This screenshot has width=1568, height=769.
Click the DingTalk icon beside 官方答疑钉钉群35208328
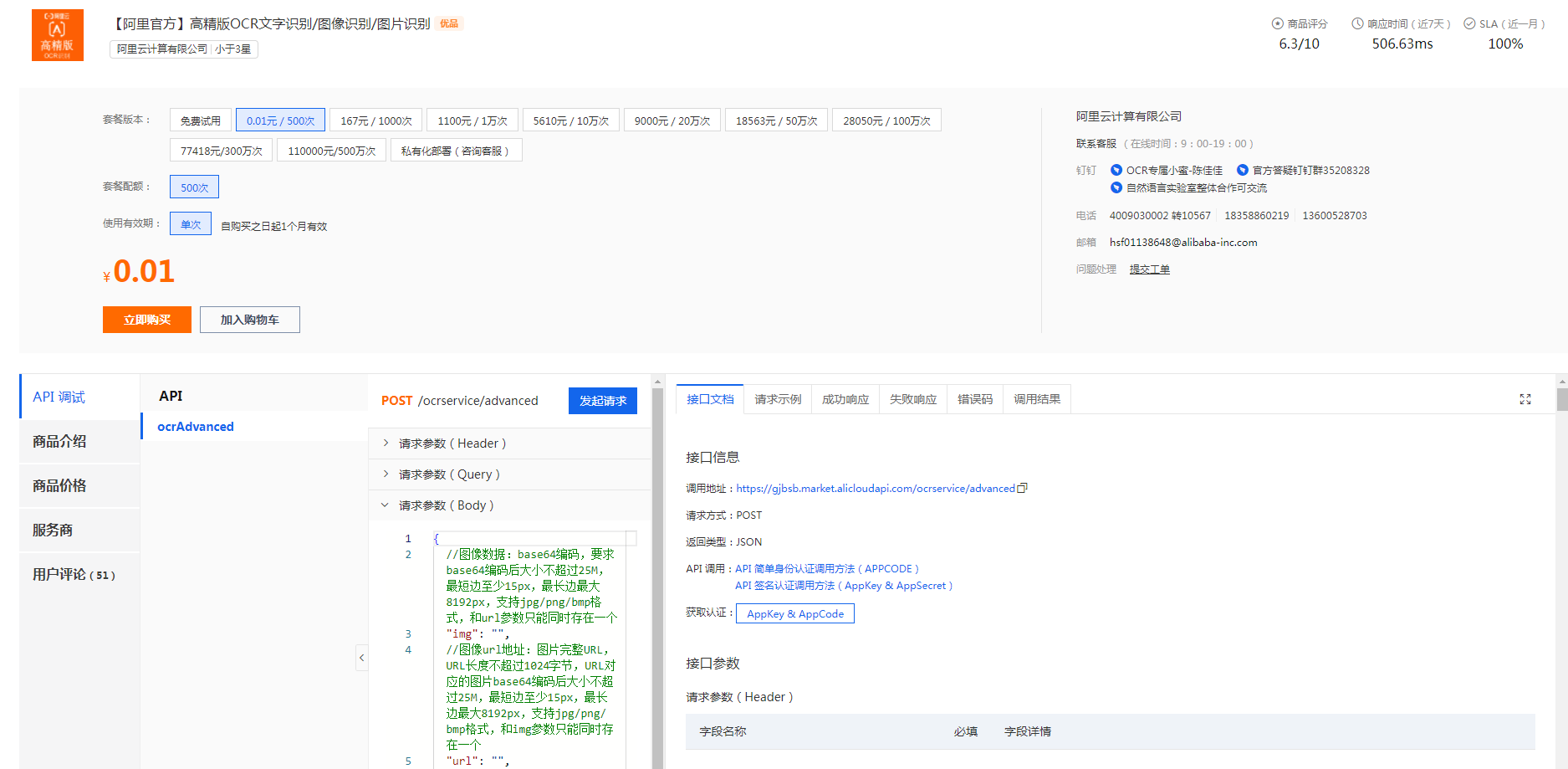(1243, 170)
